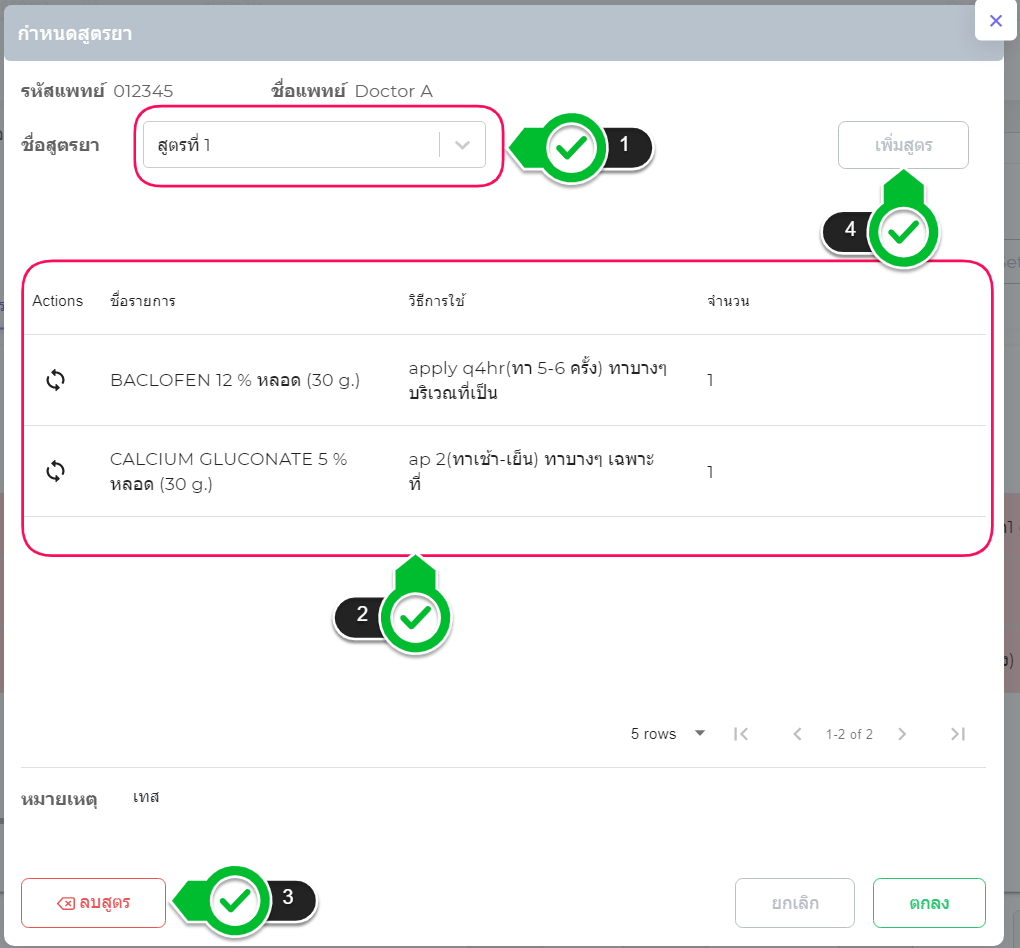Open the สูตรที่ 1 formula dropdown

pos(290,145)
